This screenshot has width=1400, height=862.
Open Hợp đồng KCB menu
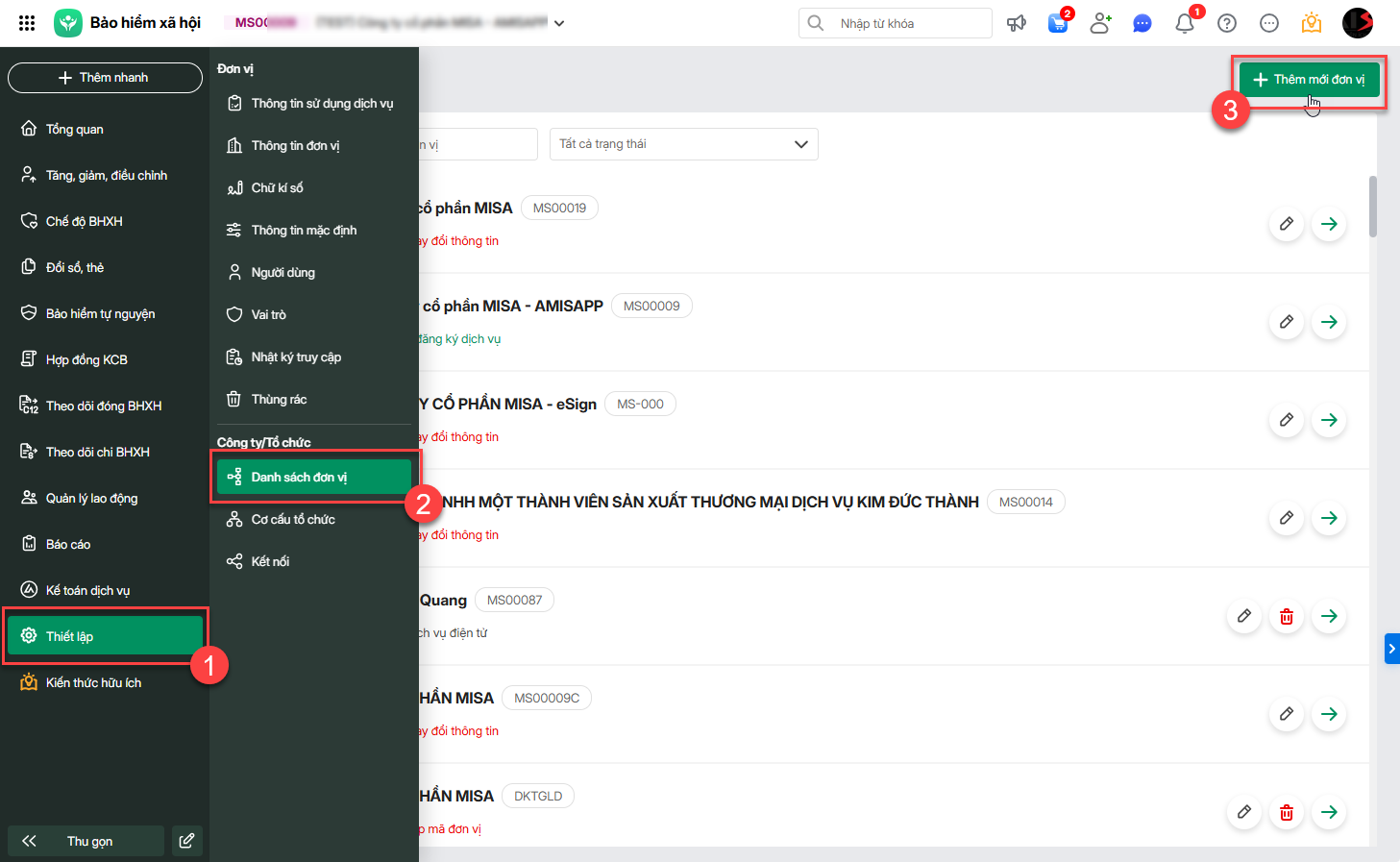click(x=105, y=359)
